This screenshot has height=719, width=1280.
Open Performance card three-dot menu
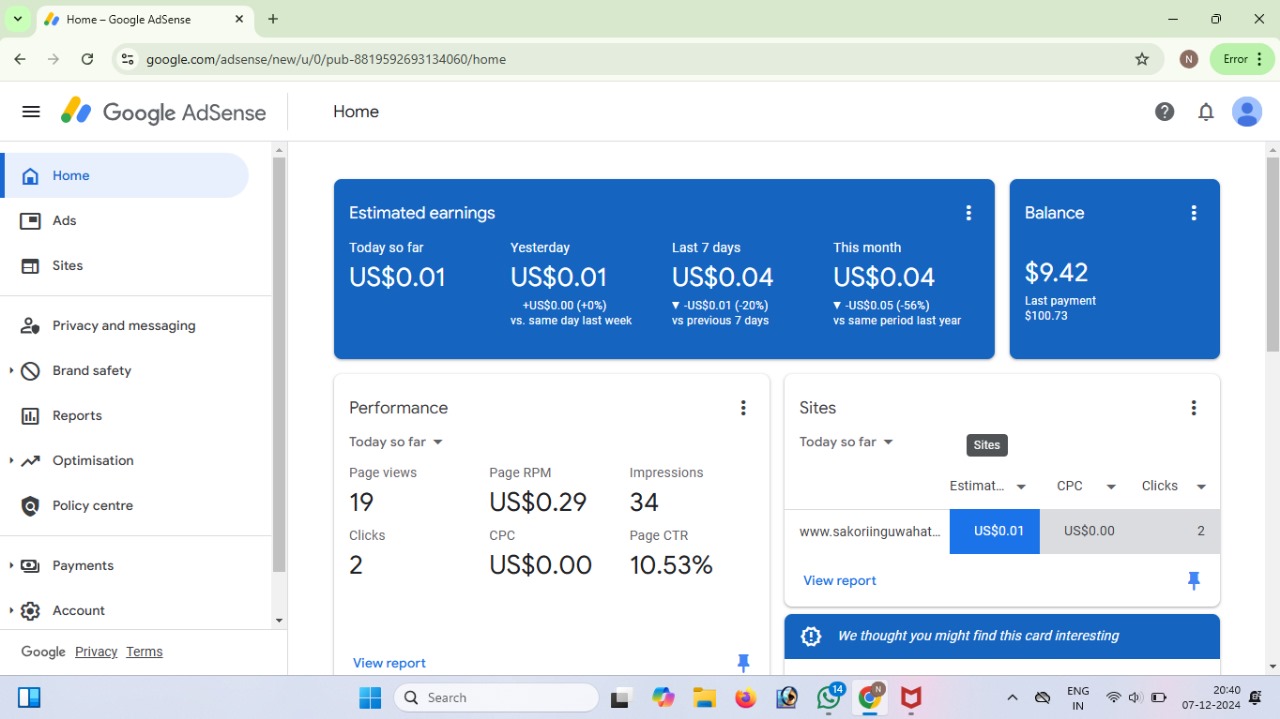tap(743, 408)
